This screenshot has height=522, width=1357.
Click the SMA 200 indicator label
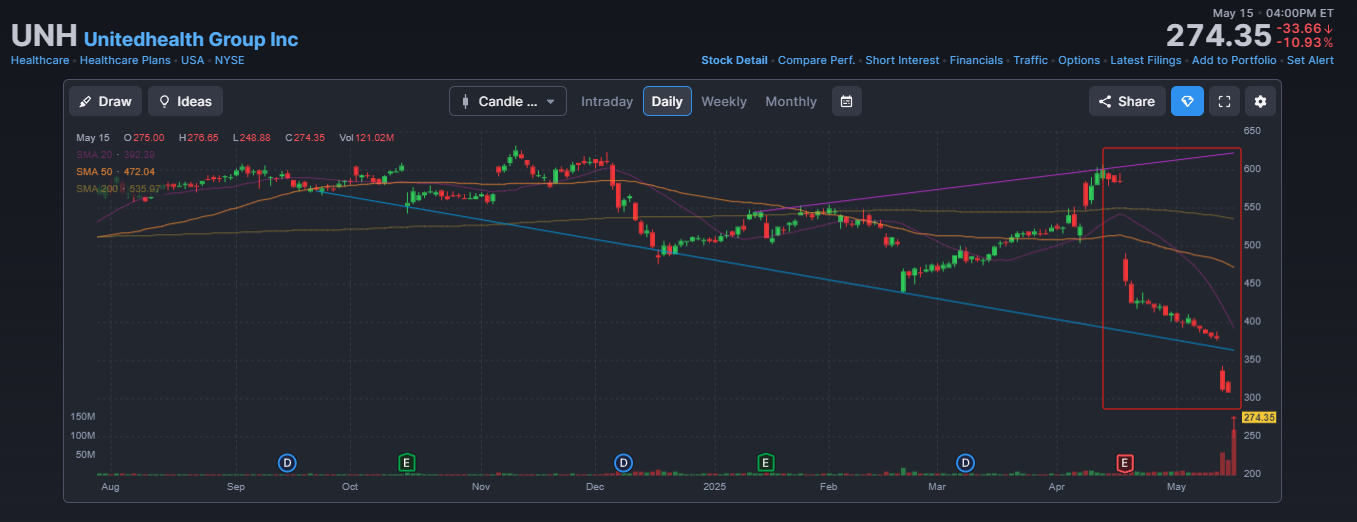pyautogui.click(x=116, y=189)
